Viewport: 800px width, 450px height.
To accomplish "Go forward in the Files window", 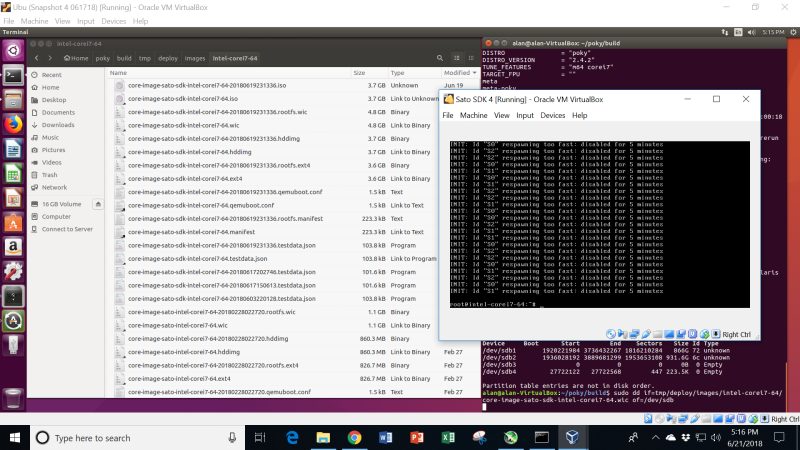I will click(x=50, y=58).
